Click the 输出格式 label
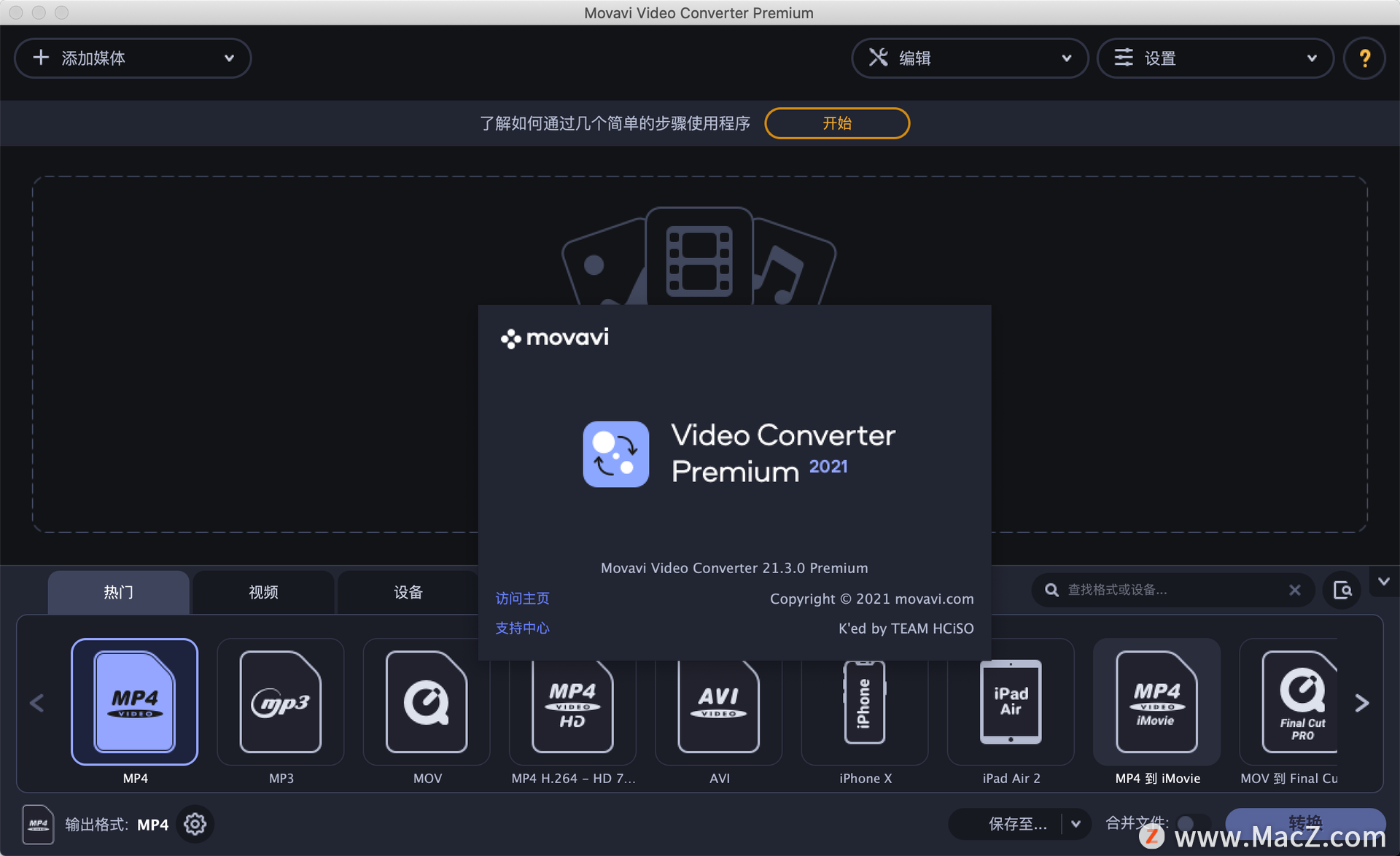 click(x=96, y=825)
